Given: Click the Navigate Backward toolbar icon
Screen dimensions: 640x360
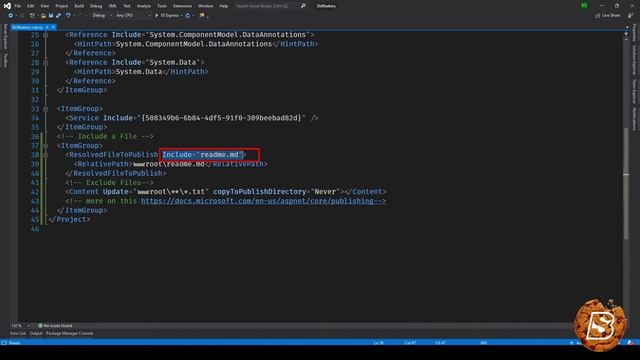Looking at the screenshot, I should [x=11, y=16].
